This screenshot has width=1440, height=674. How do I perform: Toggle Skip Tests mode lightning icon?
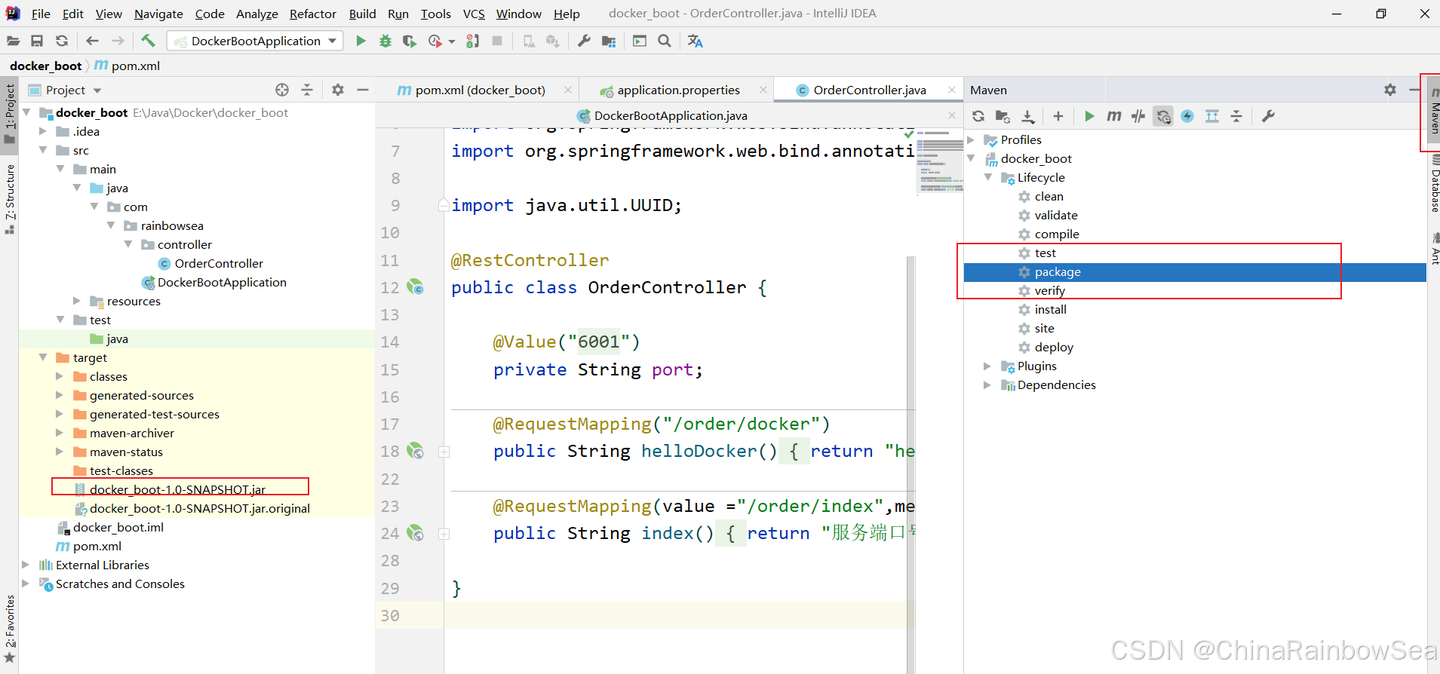(x=1187, y=117)
